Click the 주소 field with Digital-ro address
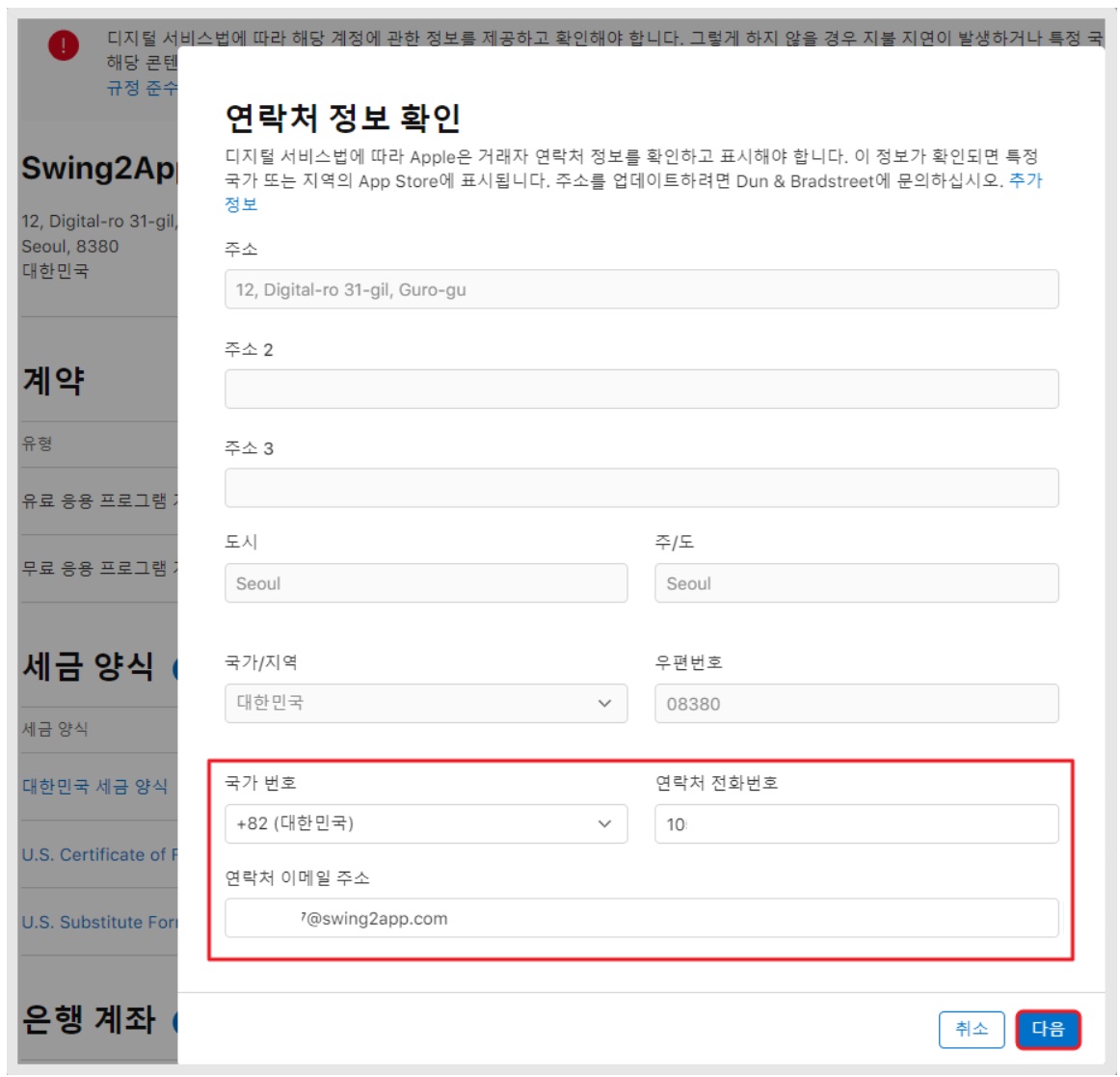The width and height of the screenshot is (1120, 1077). 641,289
